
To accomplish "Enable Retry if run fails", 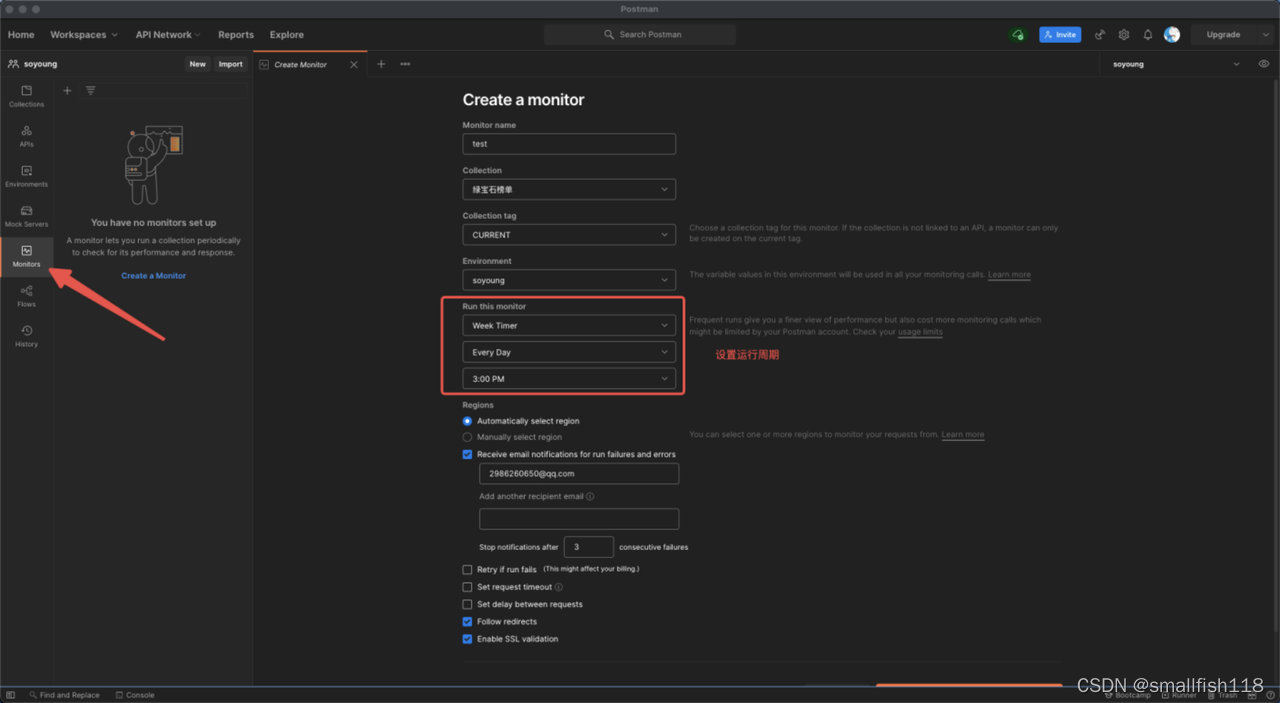I will [x=467, y=570].
